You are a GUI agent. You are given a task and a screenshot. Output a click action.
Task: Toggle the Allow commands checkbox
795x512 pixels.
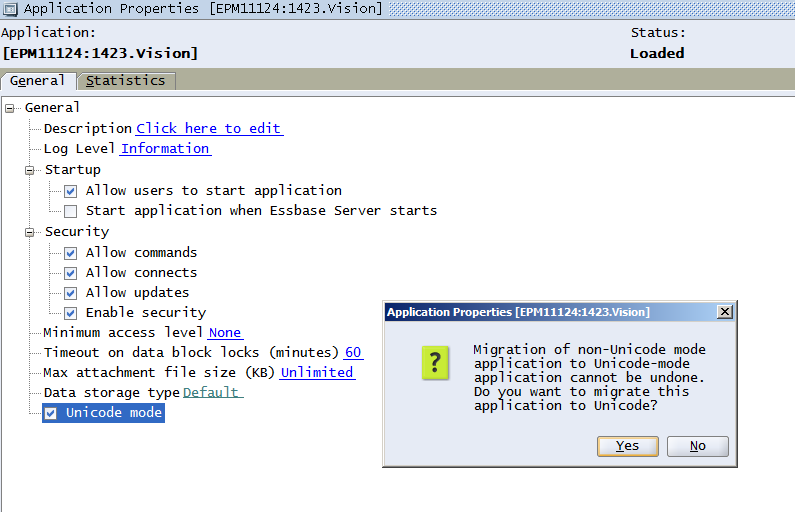(x=70, y=253)
